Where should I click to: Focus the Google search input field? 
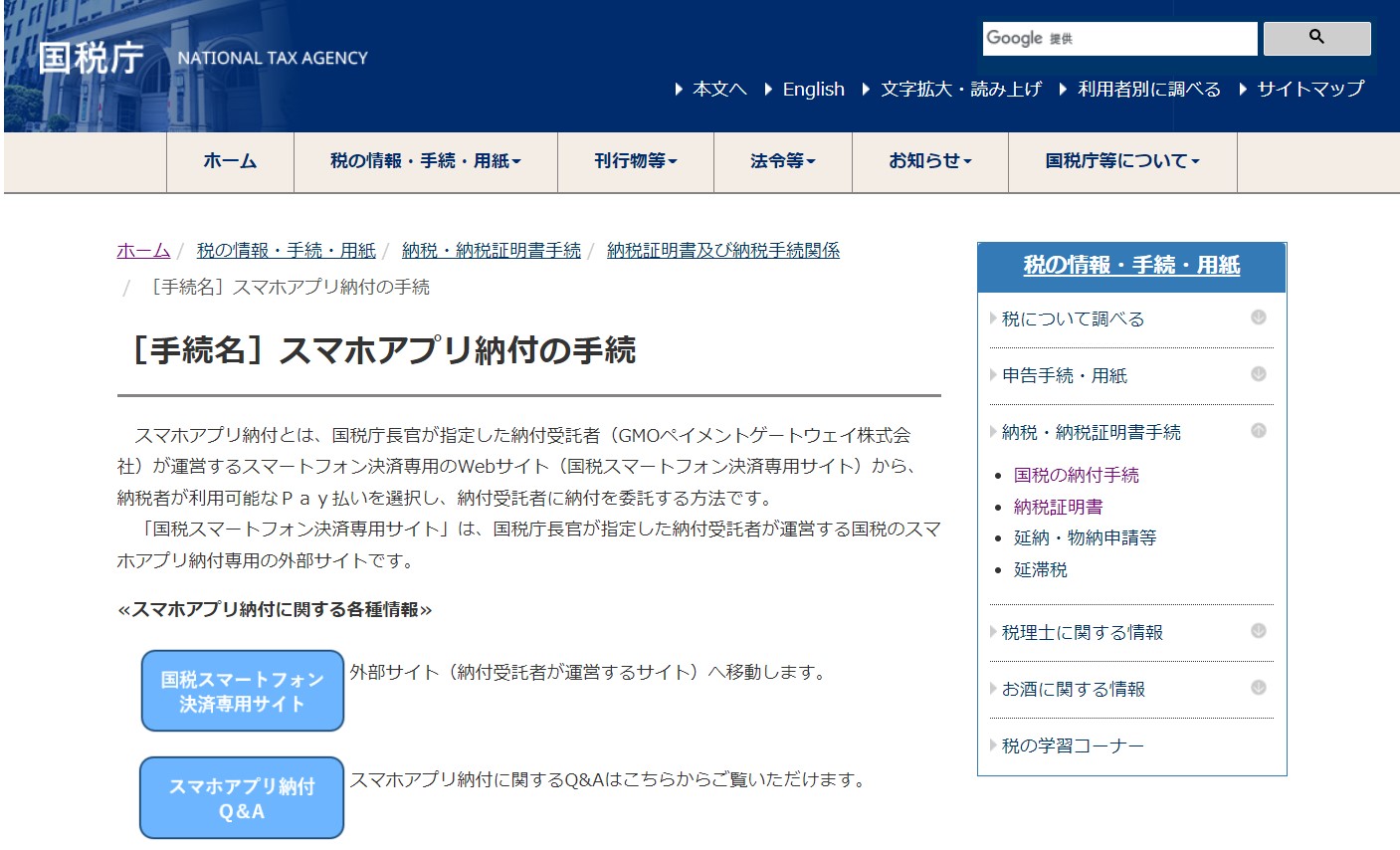[1119, 39]
